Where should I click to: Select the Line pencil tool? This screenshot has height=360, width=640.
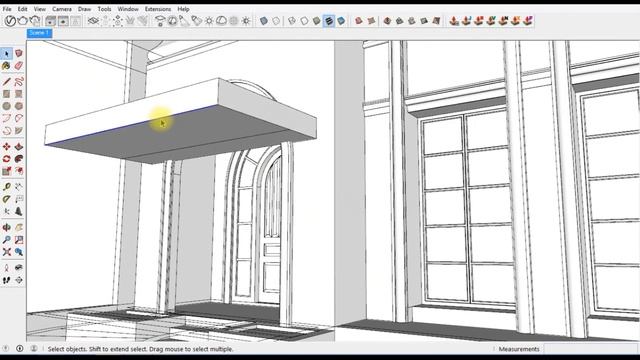(x=7, y=82)
